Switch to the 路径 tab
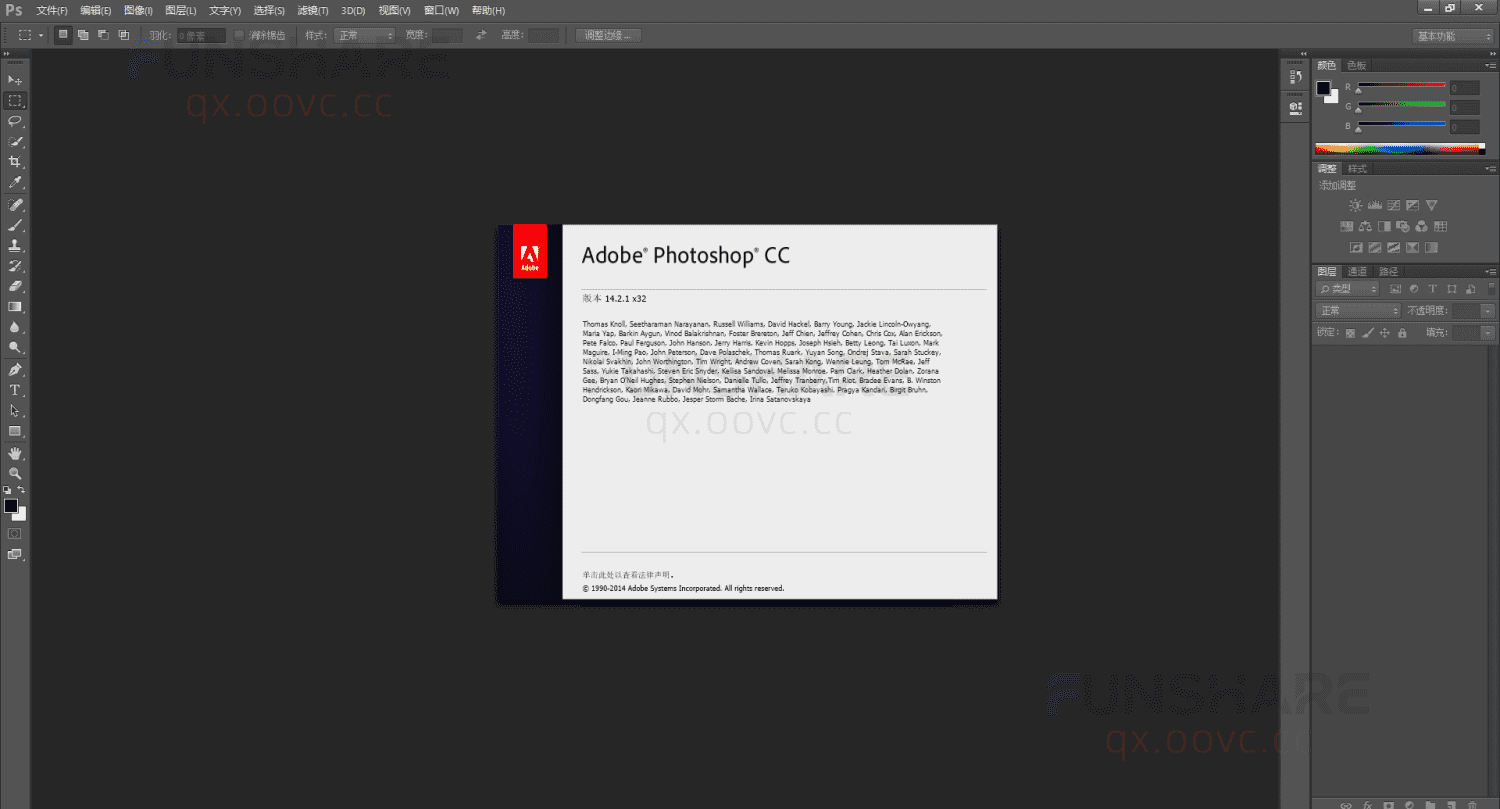 coord(1388,272)
